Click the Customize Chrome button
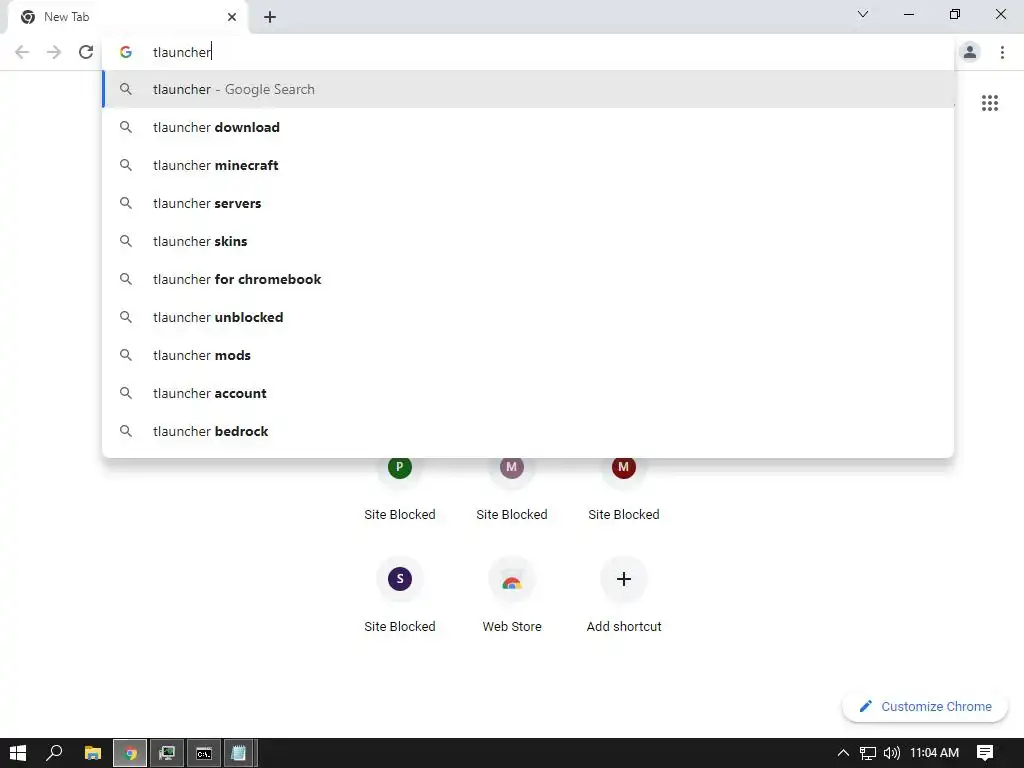 [x=925, y=706]
